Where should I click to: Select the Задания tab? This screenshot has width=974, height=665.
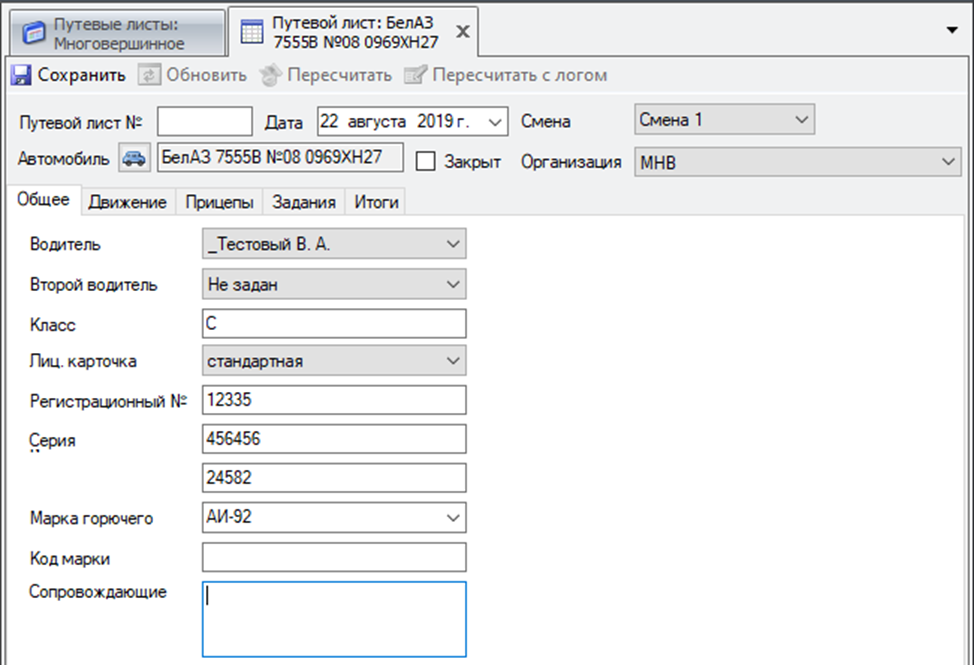[x=305, y=202]
